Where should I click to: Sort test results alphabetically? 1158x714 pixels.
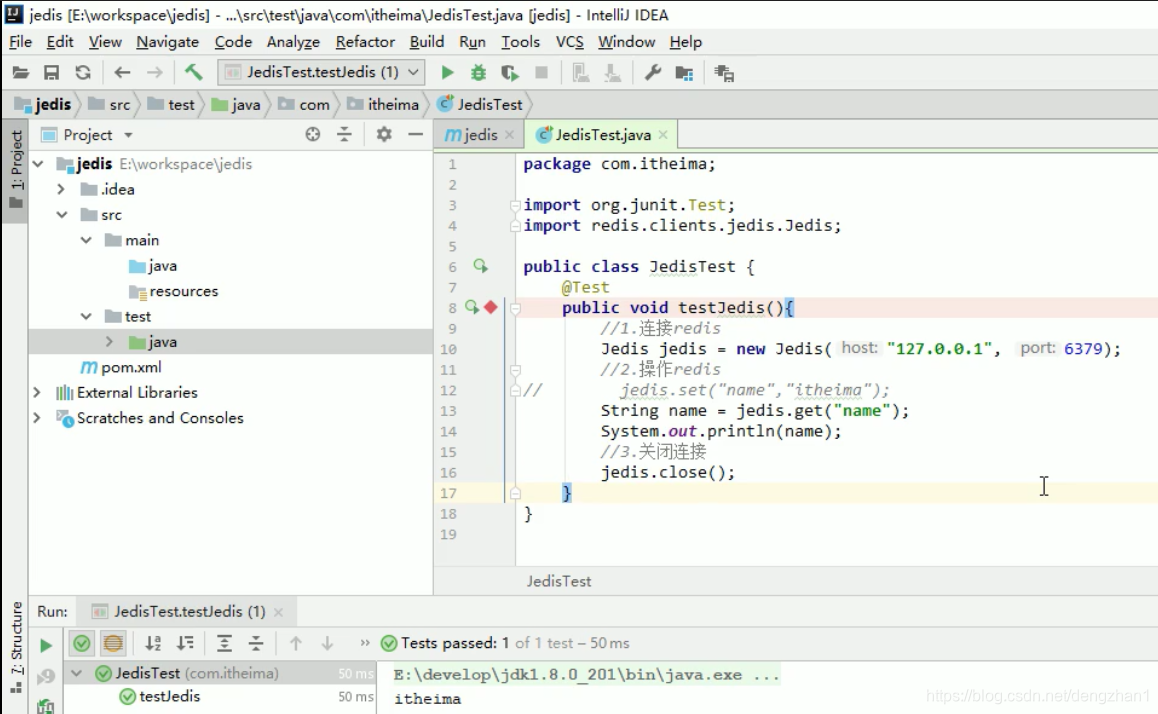(x=153, y=643)
